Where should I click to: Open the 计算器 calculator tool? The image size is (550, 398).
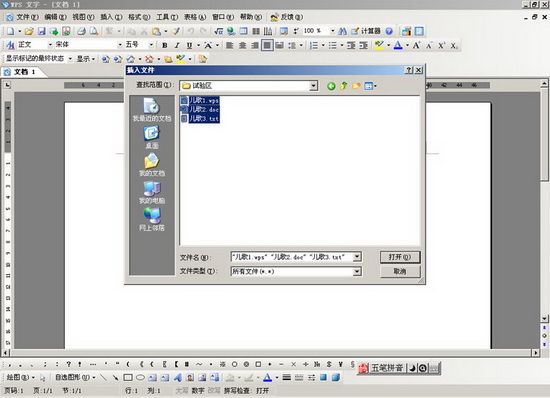pos(366,31)
